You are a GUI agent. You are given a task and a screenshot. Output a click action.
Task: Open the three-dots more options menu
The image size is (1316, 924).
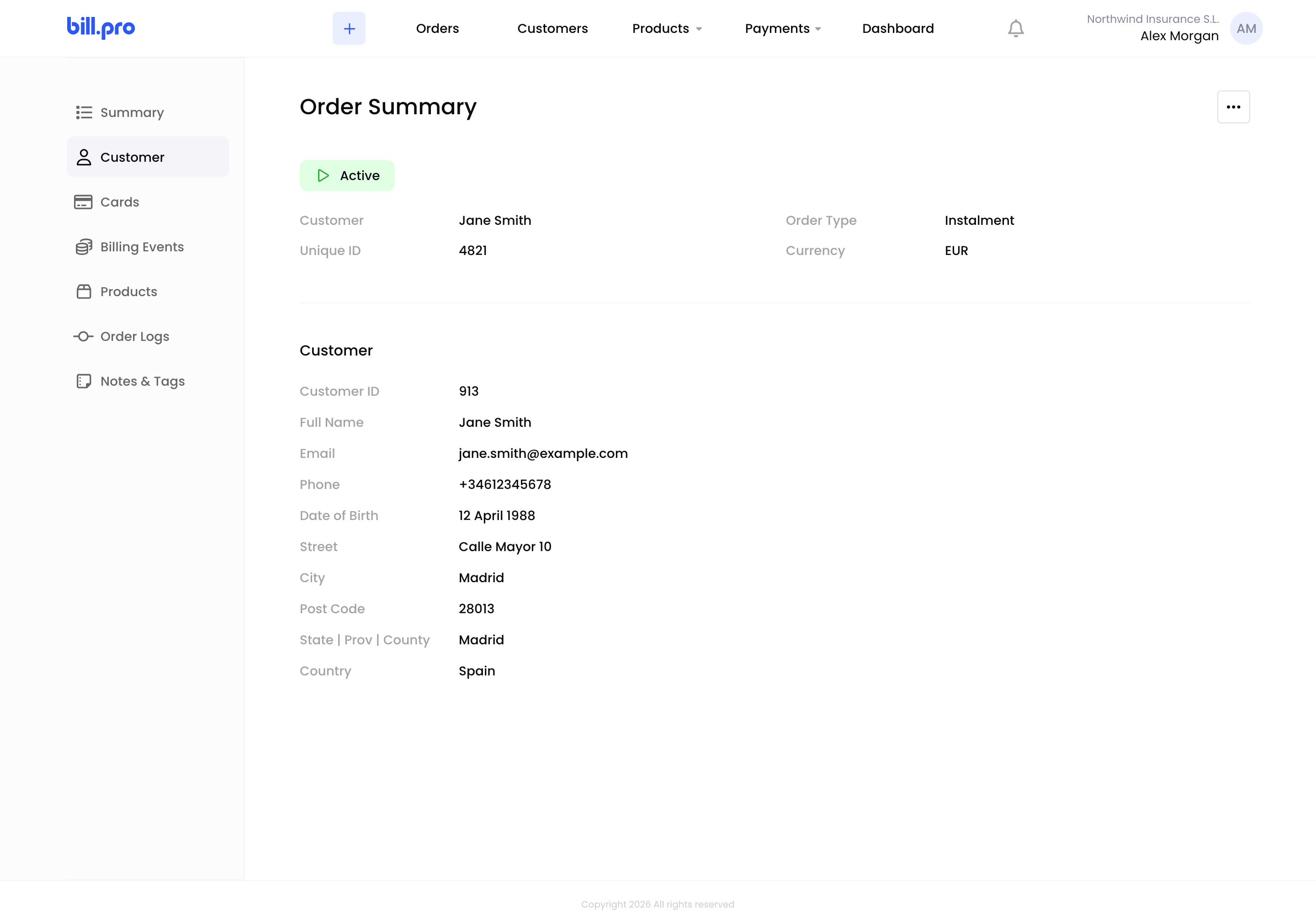coord(1233,107)
